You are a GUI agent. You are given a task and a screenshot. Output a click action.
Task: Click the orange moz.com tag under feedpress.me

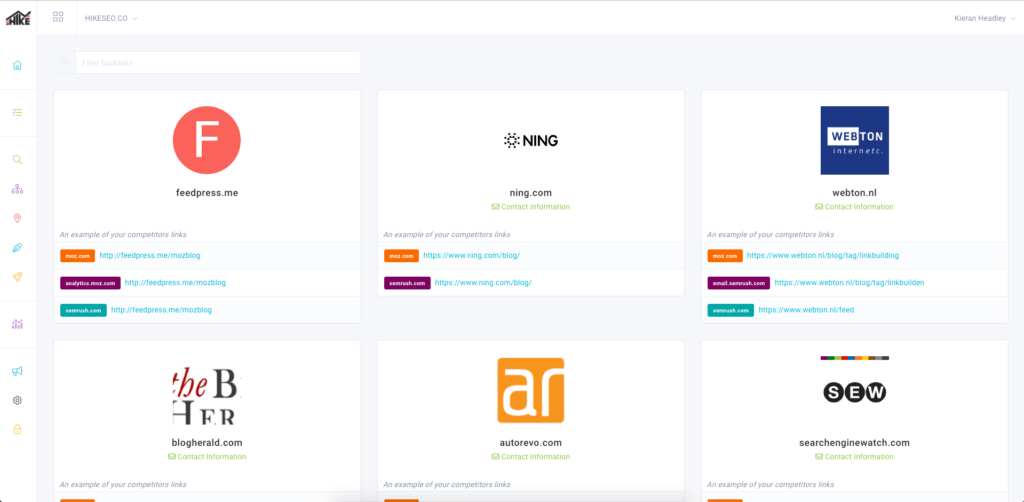(x=78, y=256)
